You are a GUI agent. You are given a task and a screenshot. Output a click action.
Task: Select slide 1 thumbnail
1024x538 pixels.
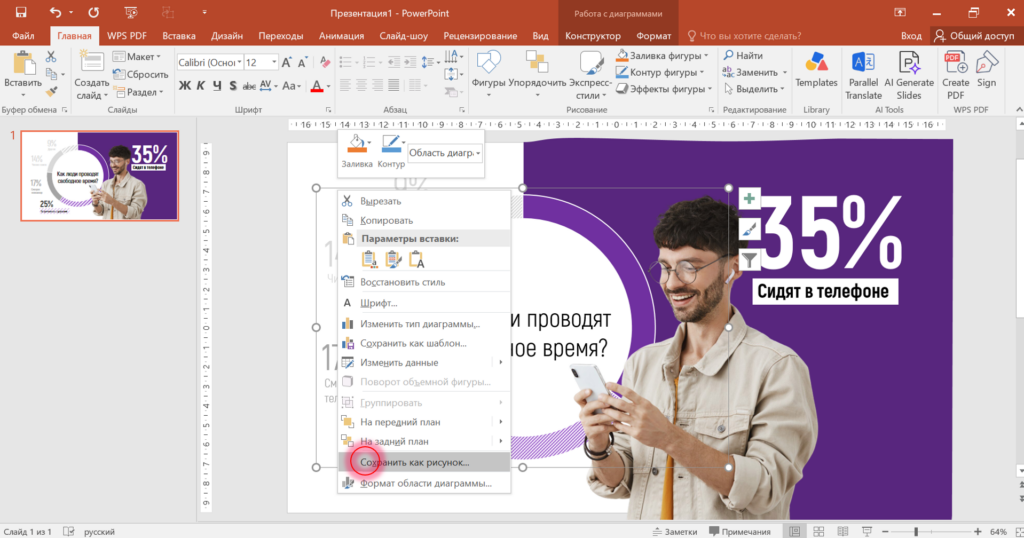99,176
